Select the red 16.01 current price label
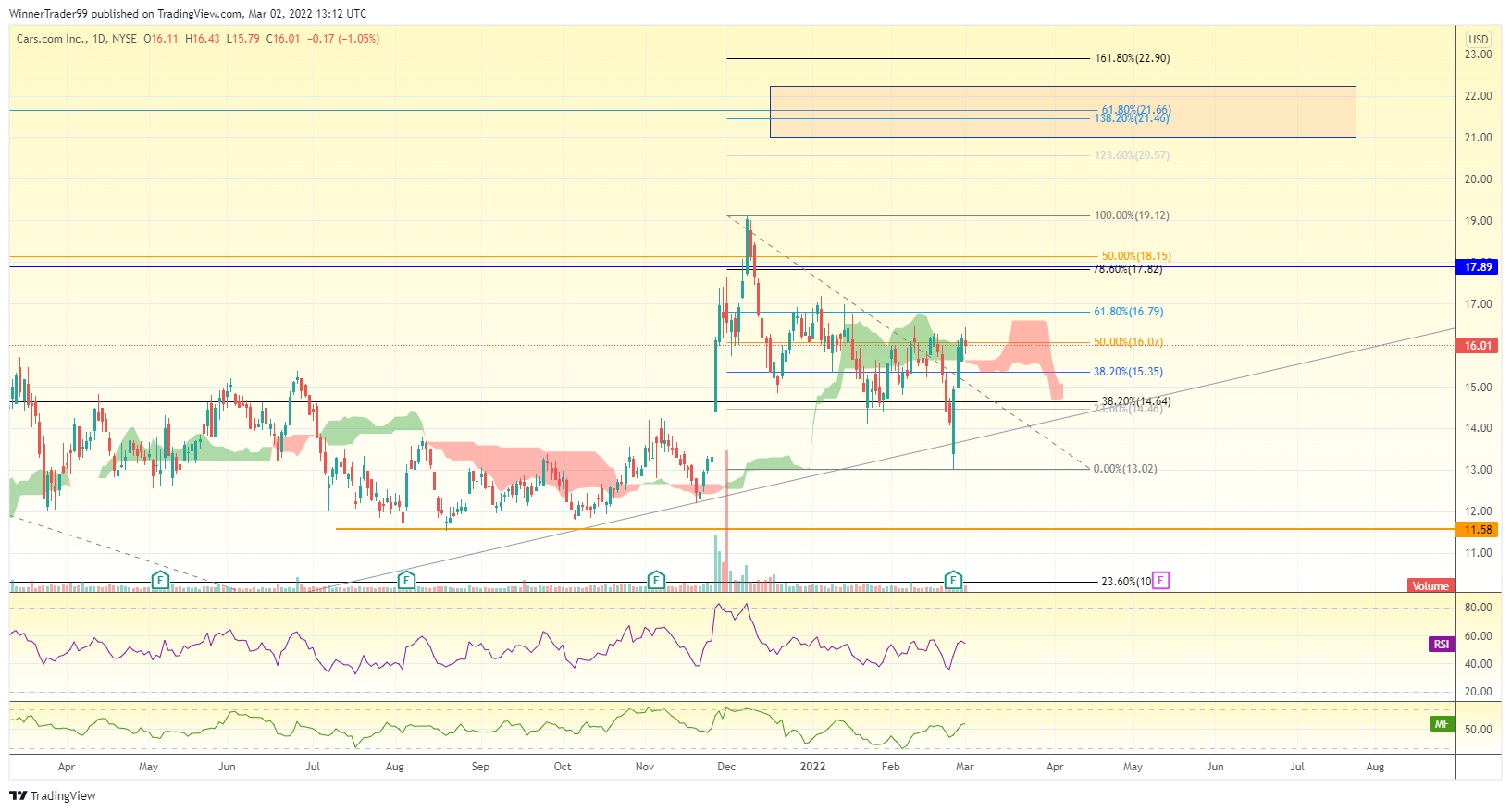This screenshot has width=1511, height=812. coord(1479,346)
